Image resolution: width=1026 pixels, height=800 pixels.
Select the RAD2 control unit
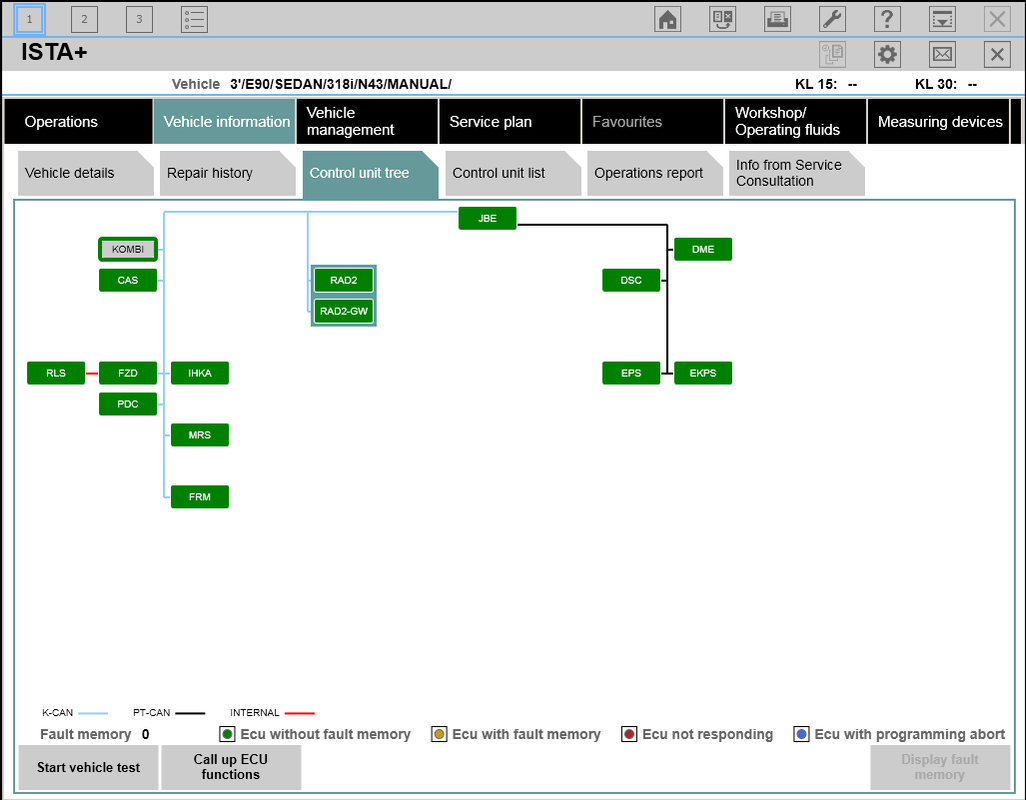coord(344,280)
